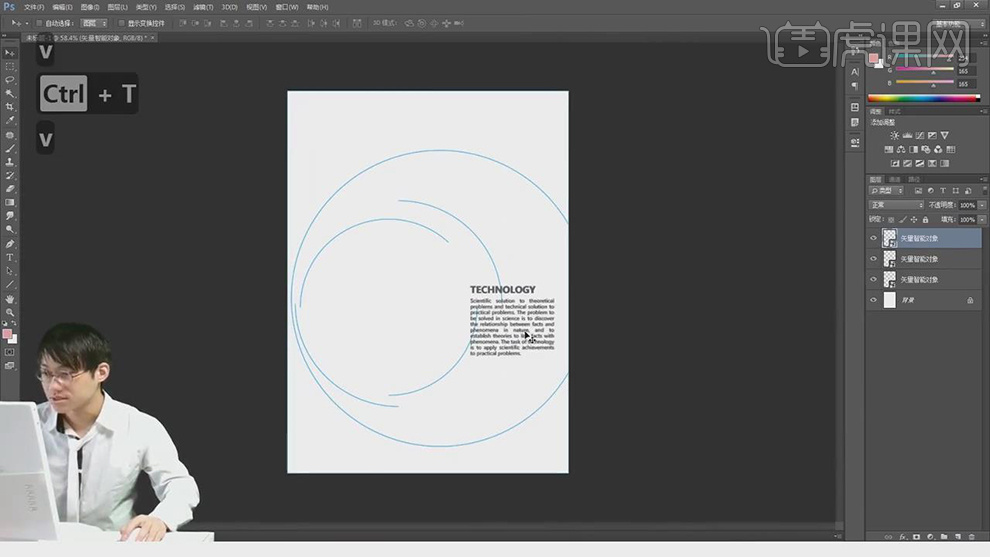Pick the Brush tool
This screenshot has height=557, width=990.
coord(10,148)
